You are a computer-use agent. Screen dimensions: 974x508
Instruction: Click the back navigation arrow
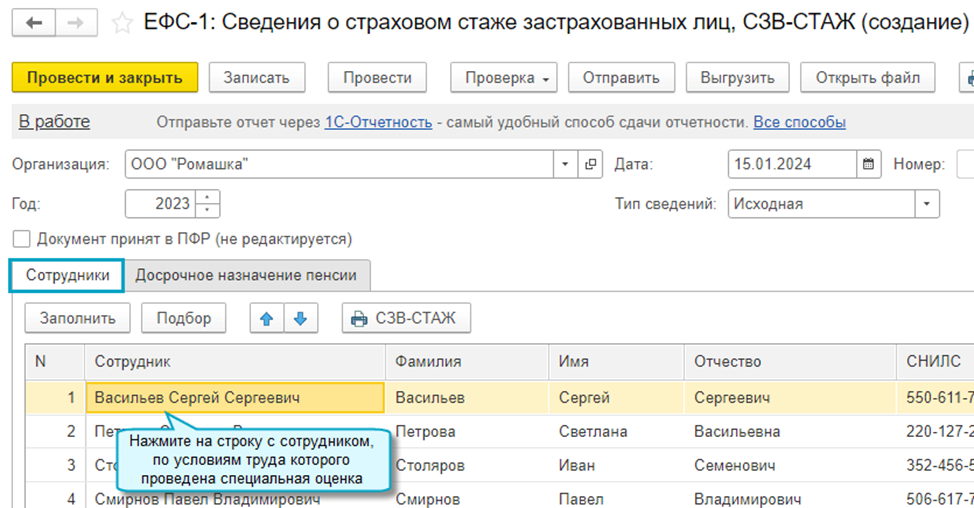[35, 23]
